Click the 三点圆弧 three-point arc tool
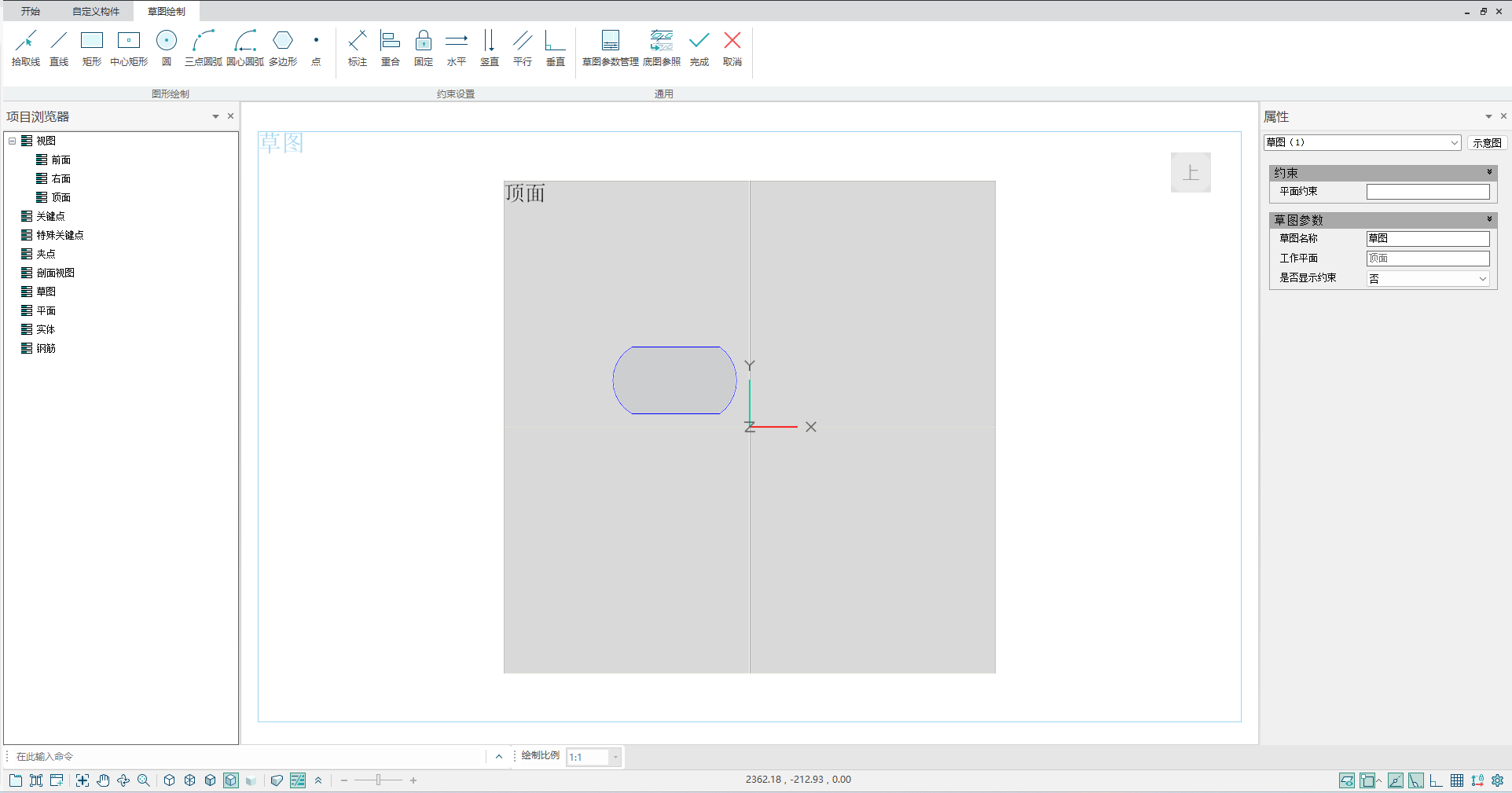Viewport: 1512px width, 793px height. point(203,48)
